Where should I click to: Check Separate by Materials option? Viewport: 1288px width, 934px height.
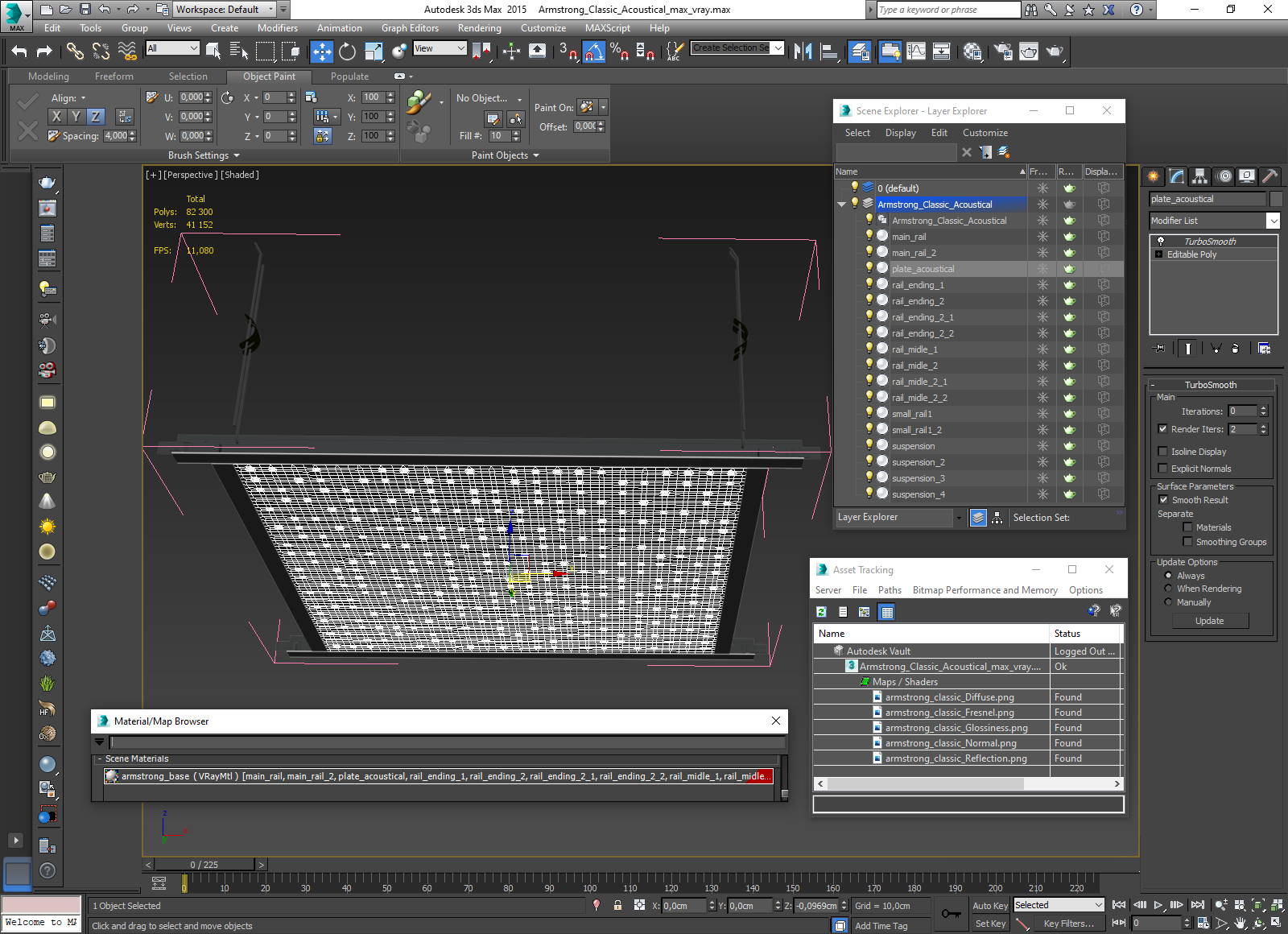(1187, 527)
